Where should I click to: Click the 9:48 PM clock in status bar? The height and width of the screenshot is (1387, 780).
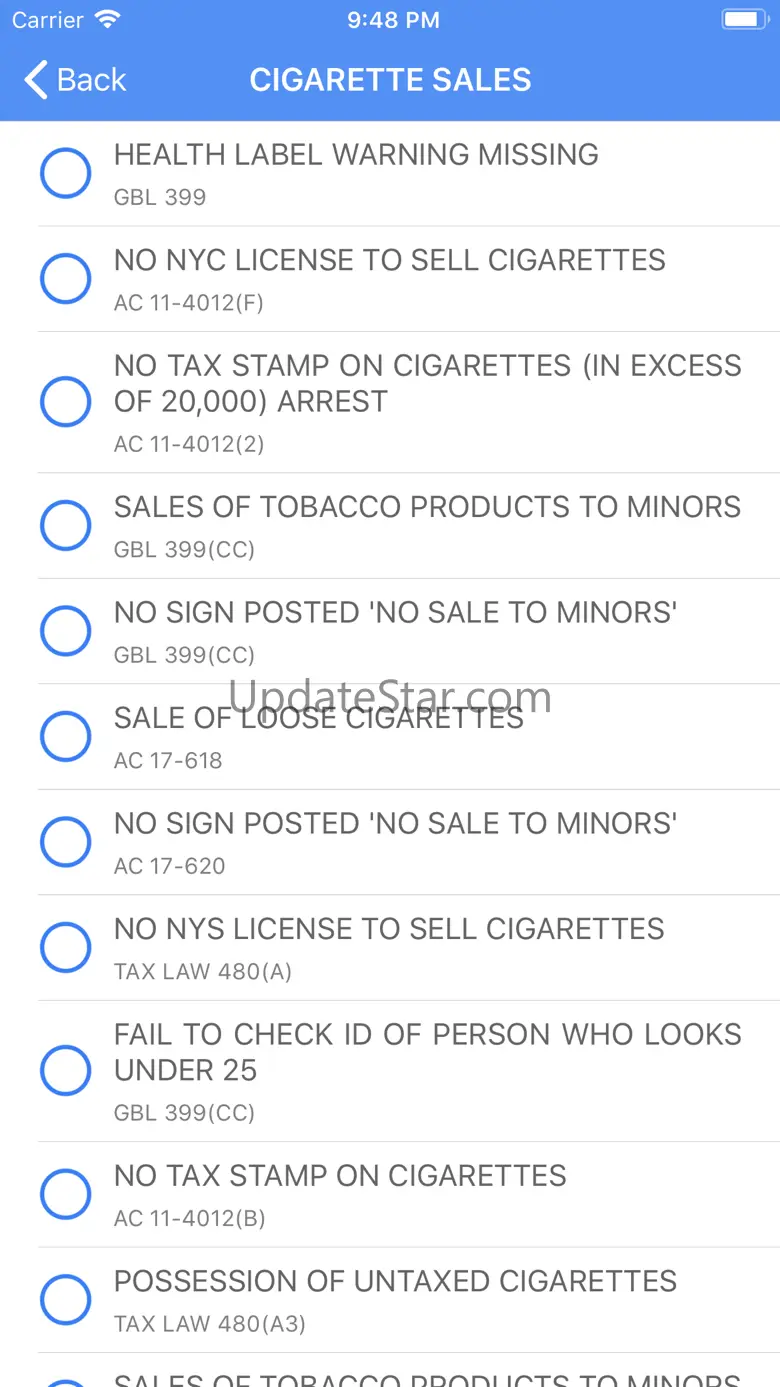click(393, 20)
